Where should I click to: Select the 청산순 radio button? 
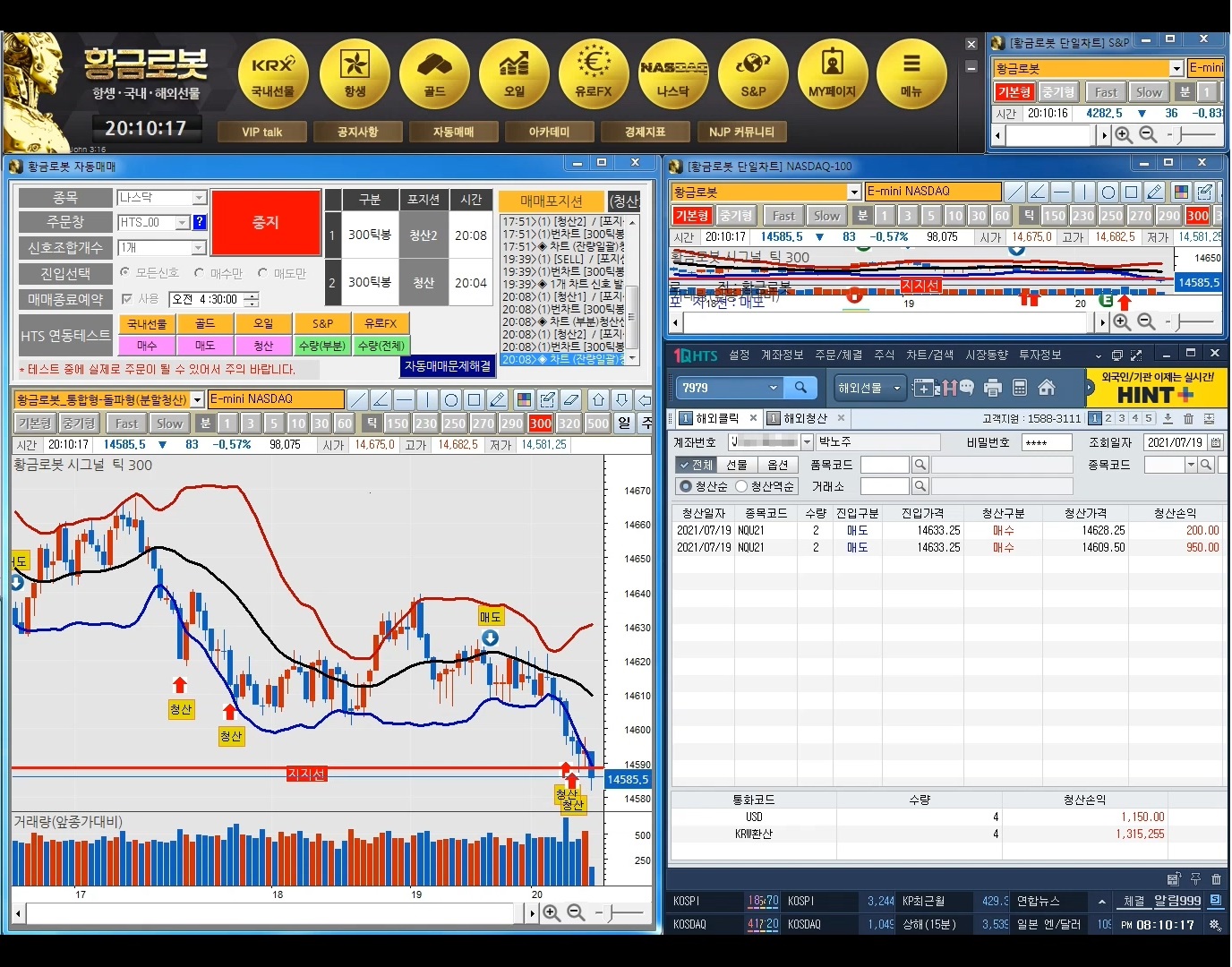click(686, 486)
